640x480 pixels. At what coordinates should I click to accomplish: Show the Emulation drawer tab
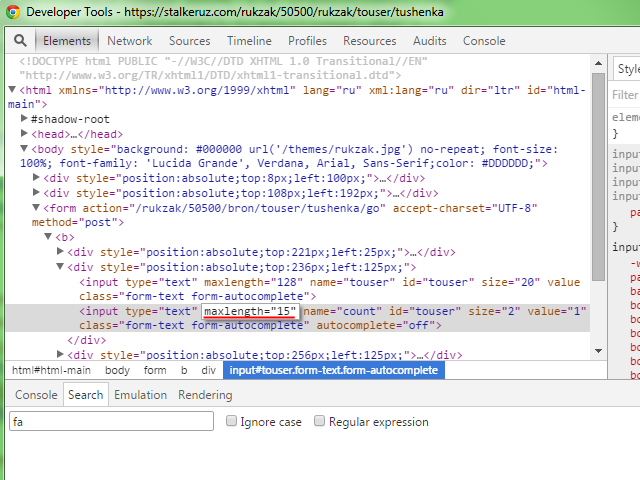click(x=140, y=395)
